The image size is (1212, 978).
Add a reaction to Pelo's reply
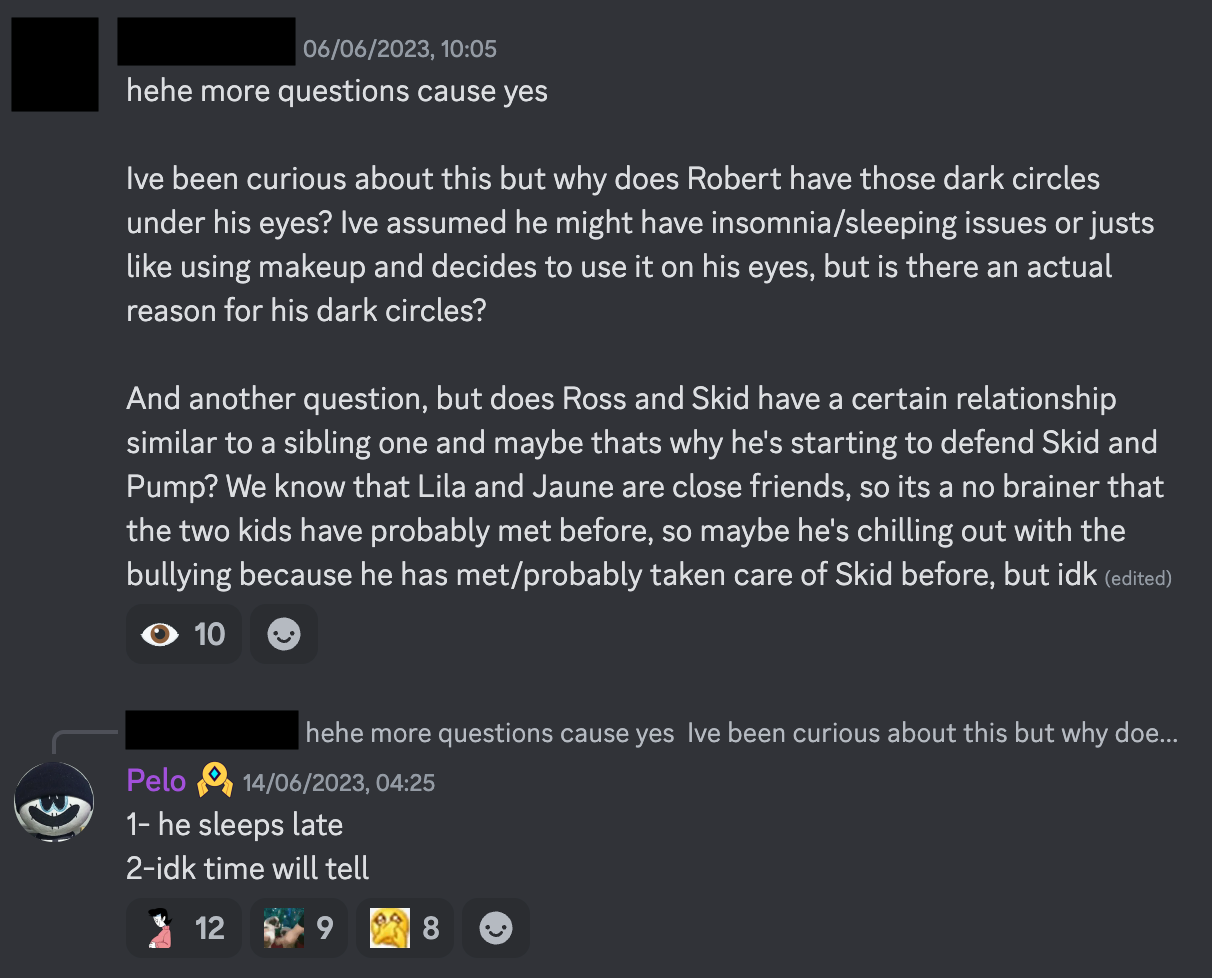pyautogui.click(x=496, y=929)
